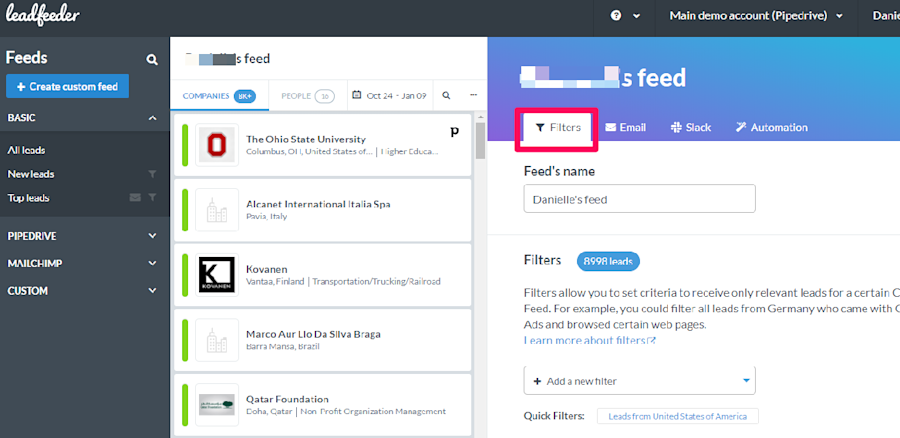900x438 pixels.
Task: Click email icon next to Top leads
Action: point(135,197)
